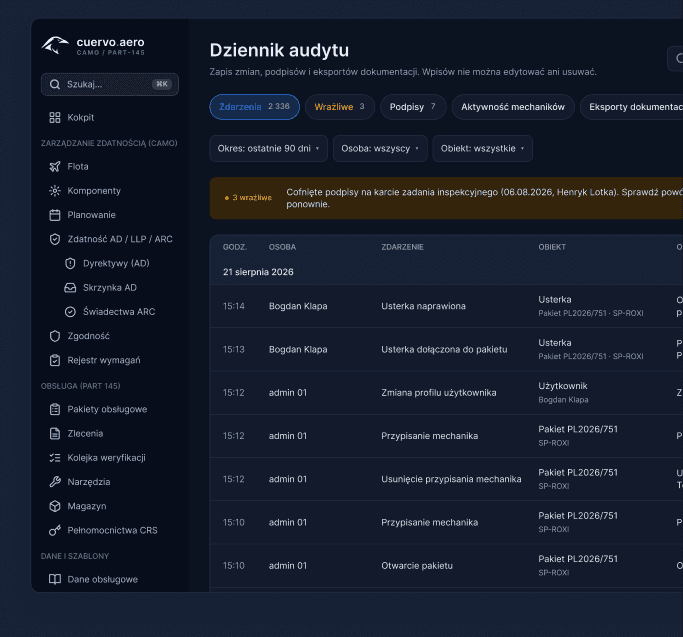
Task: Click the 21 sierpnia 2026 date group row
Action: (x=446, y=272)
